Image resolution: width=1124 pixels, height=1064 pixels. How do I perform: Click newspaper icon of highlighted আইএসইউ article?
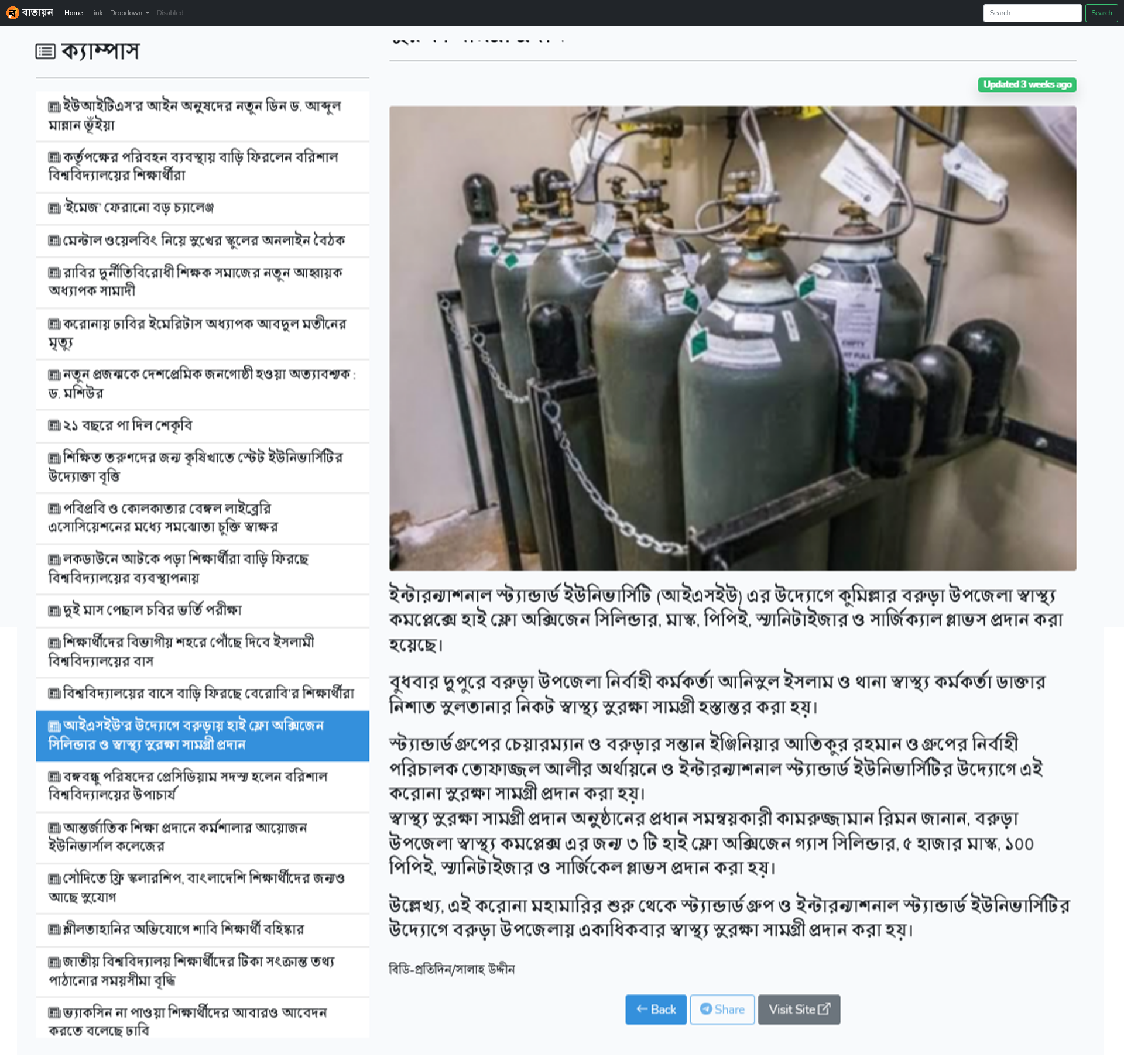click(x=54, y=726)
